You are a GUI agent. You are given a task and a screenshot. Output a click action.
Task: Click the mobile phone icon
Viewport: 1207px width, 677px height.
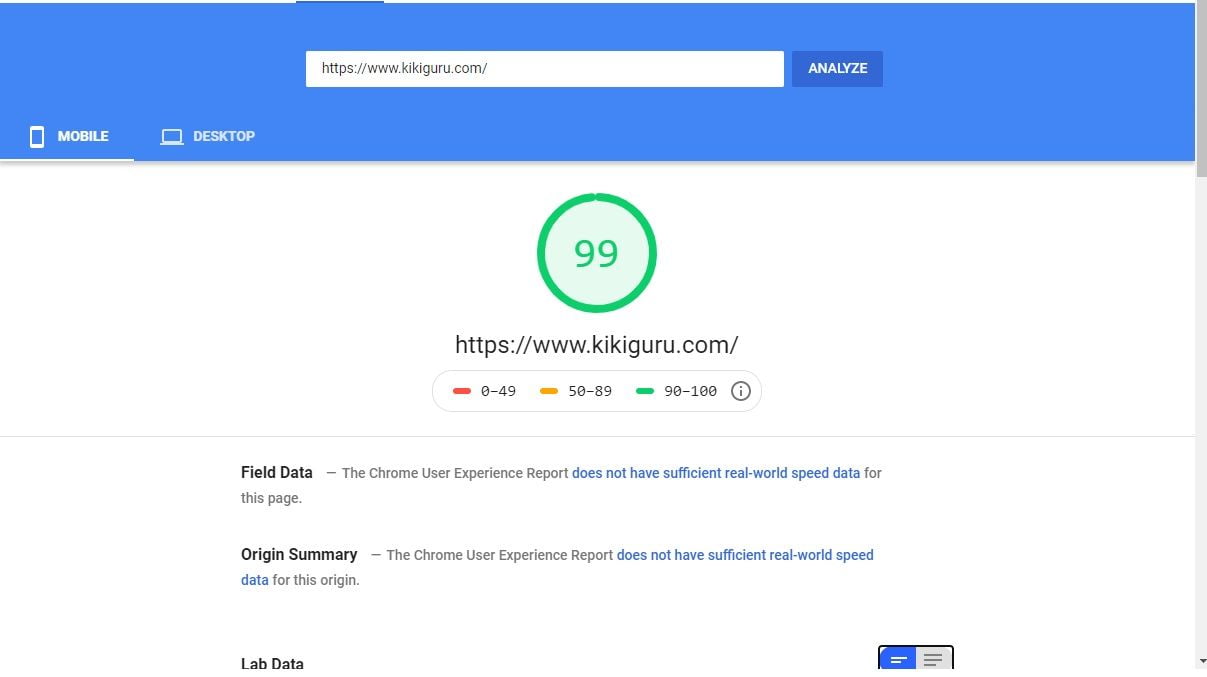point(37,137)
